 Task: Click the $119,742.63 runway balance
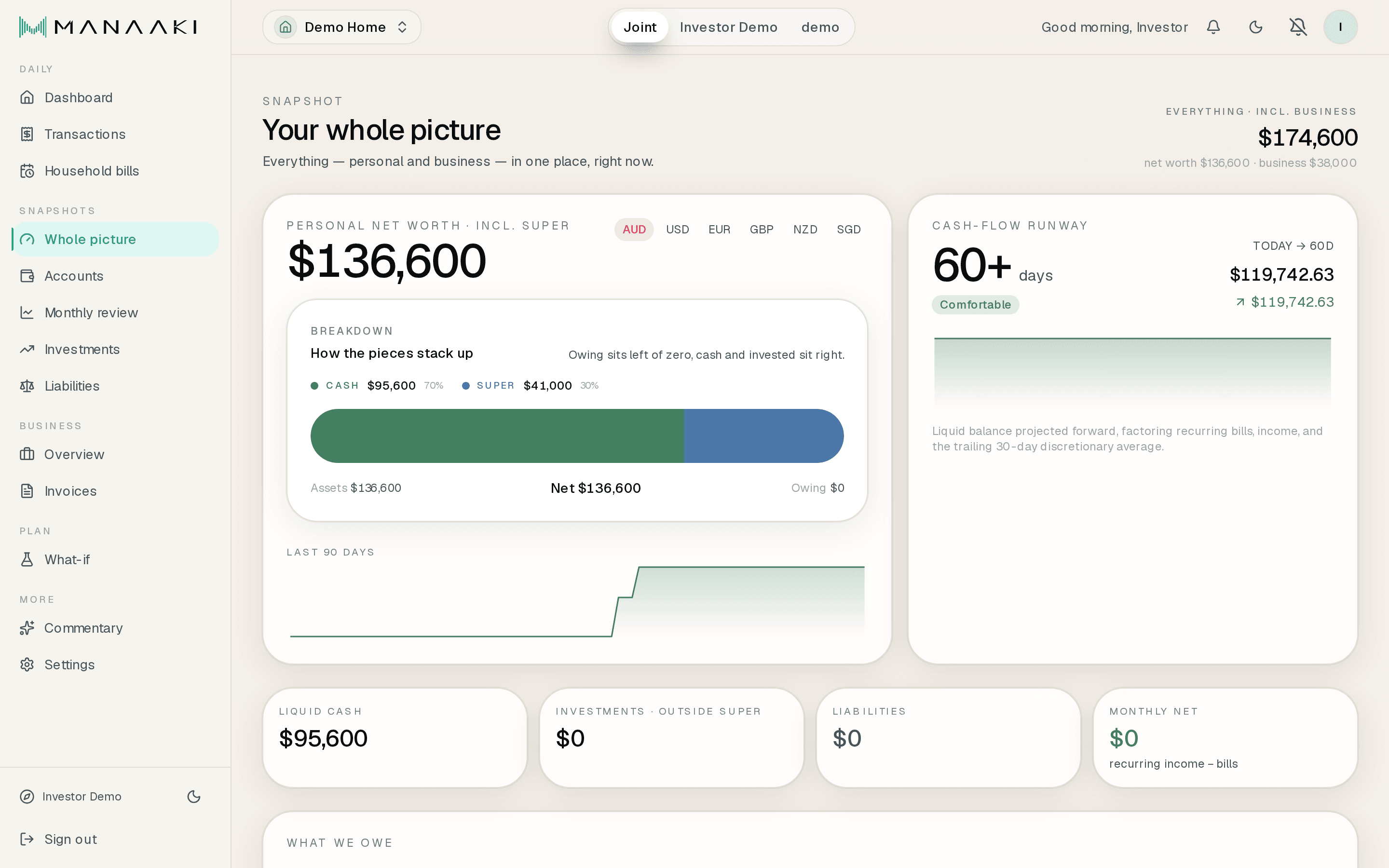[x=1281, y=274]
